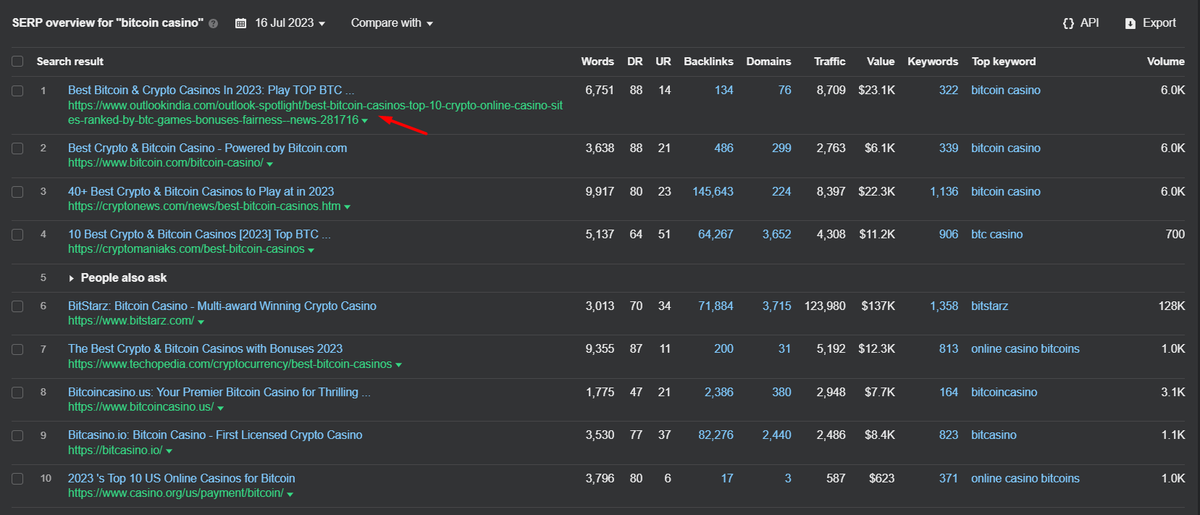Image resolution: width=1200 pixels, height=515 pixels.
Task: Open '10 Best Crypto & Bitcoin Casinos [2023]' result
Action: pyautogui.click(x=200, y=234)
